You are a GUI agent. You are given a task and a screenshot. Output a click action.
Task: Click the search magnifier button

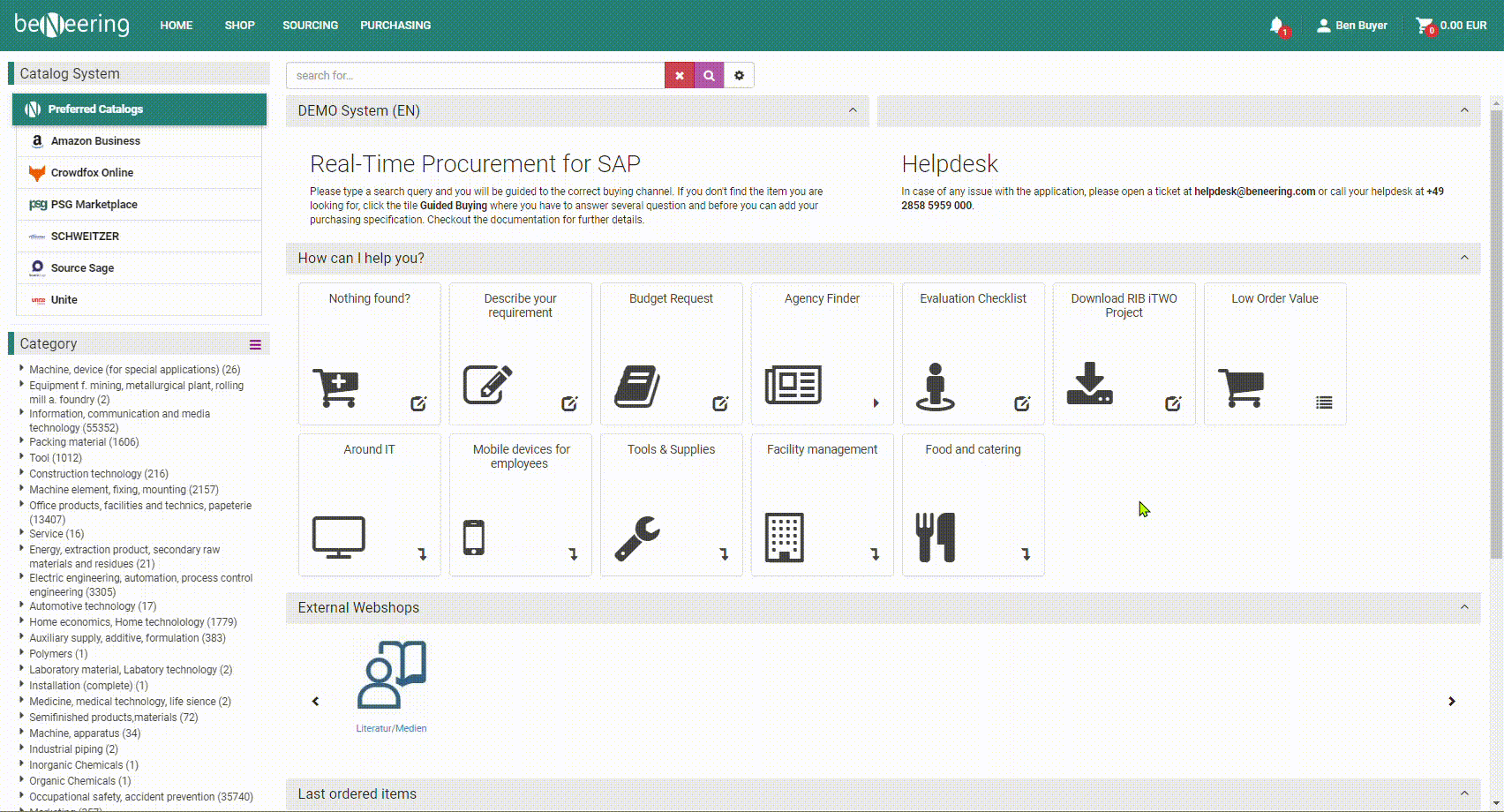pos(709,76)
